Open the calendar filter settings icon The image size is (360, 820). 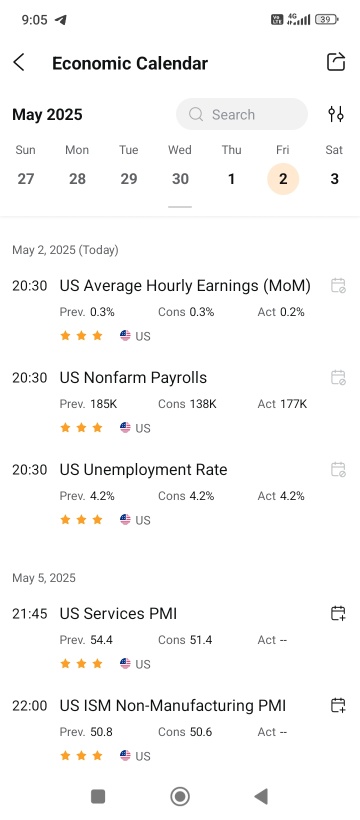point(336,114)
